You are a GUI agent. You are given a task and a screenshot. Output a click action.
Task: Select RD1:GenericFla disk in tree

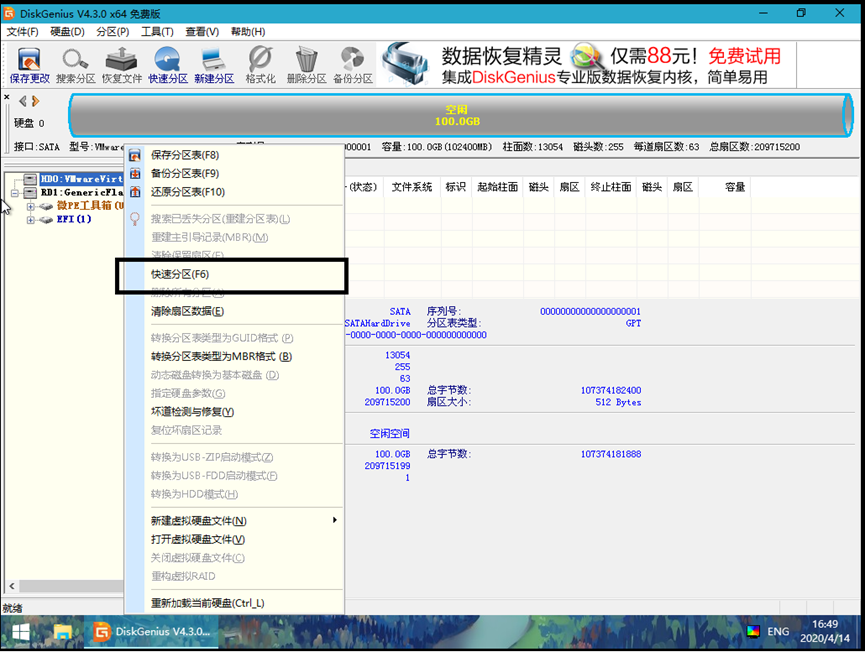(x=82, y=193)
